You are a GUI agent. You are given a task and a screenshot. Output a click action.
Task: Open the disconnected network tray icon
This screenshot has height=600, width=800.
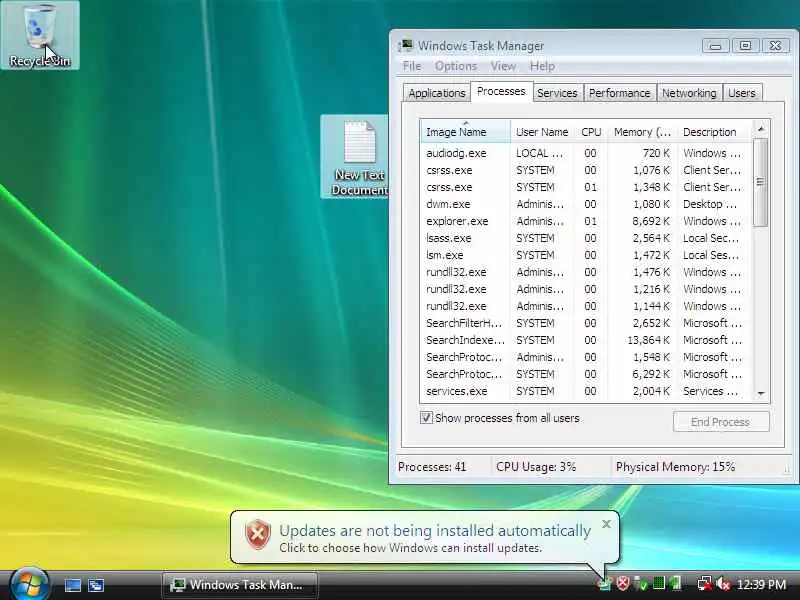(x=705, y=583)
